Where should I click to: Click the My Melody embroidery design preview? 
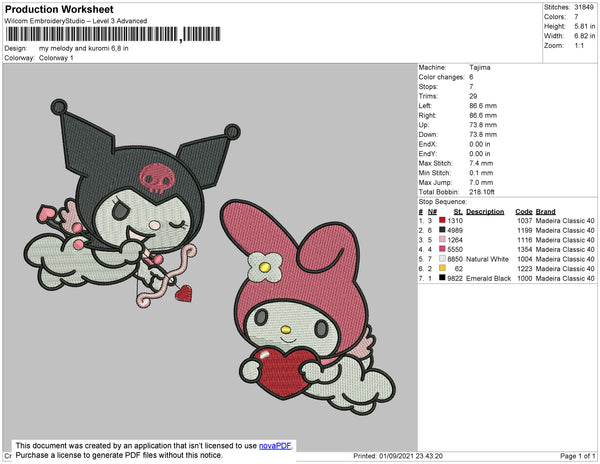pos(308,308)
